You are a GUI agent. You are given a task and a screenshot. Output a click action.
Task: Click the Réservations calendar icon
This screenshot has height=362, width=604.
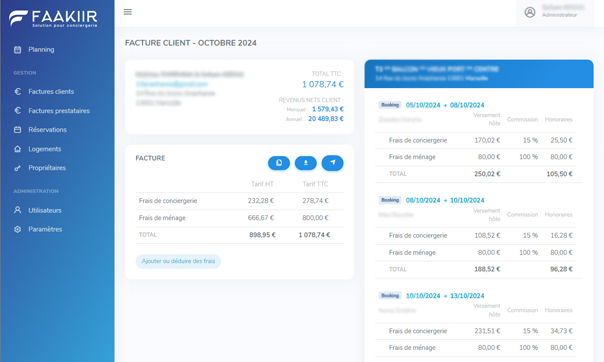[17, 130]
